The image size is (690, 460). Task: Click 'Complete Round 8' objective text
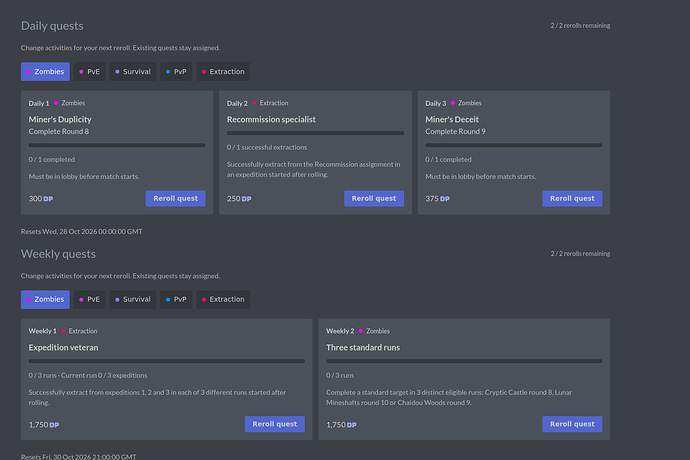coord(59,132)
